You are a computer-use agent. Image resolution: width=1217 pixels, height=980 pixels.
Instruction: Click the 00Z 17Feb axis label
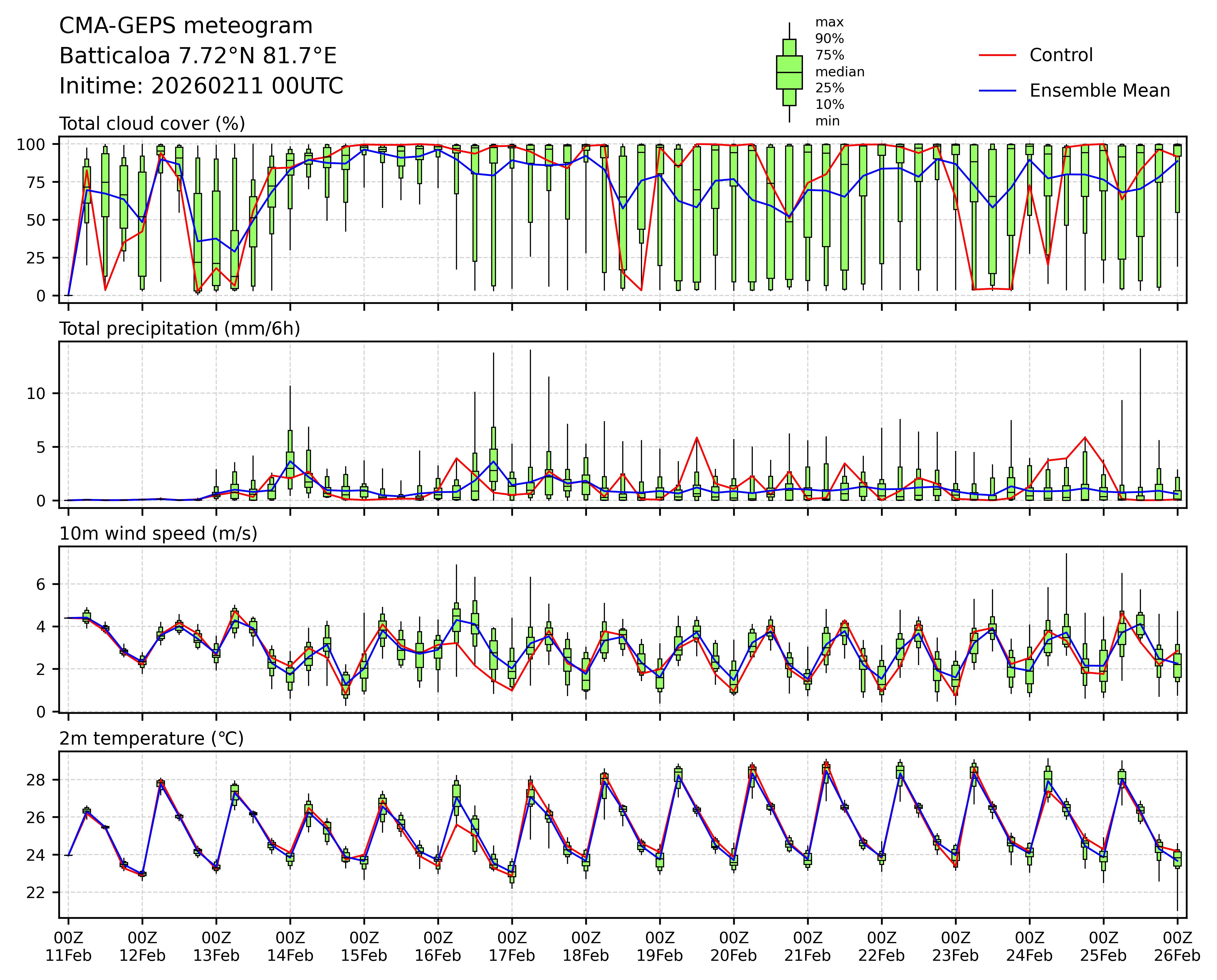pos(512,947)
